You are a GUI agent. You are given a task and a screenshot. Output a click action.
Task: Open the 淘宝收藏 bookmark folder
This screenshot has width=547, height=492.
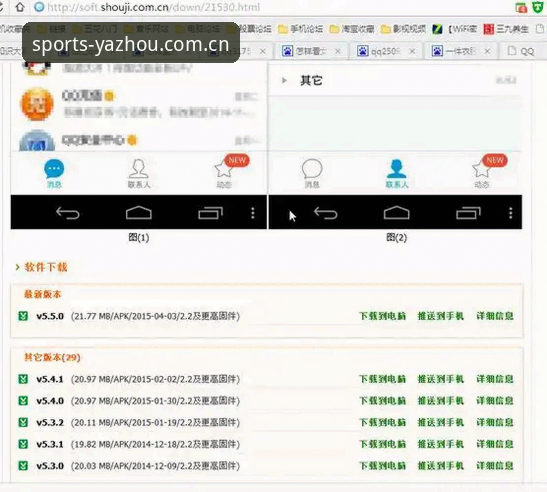(352, 29)
